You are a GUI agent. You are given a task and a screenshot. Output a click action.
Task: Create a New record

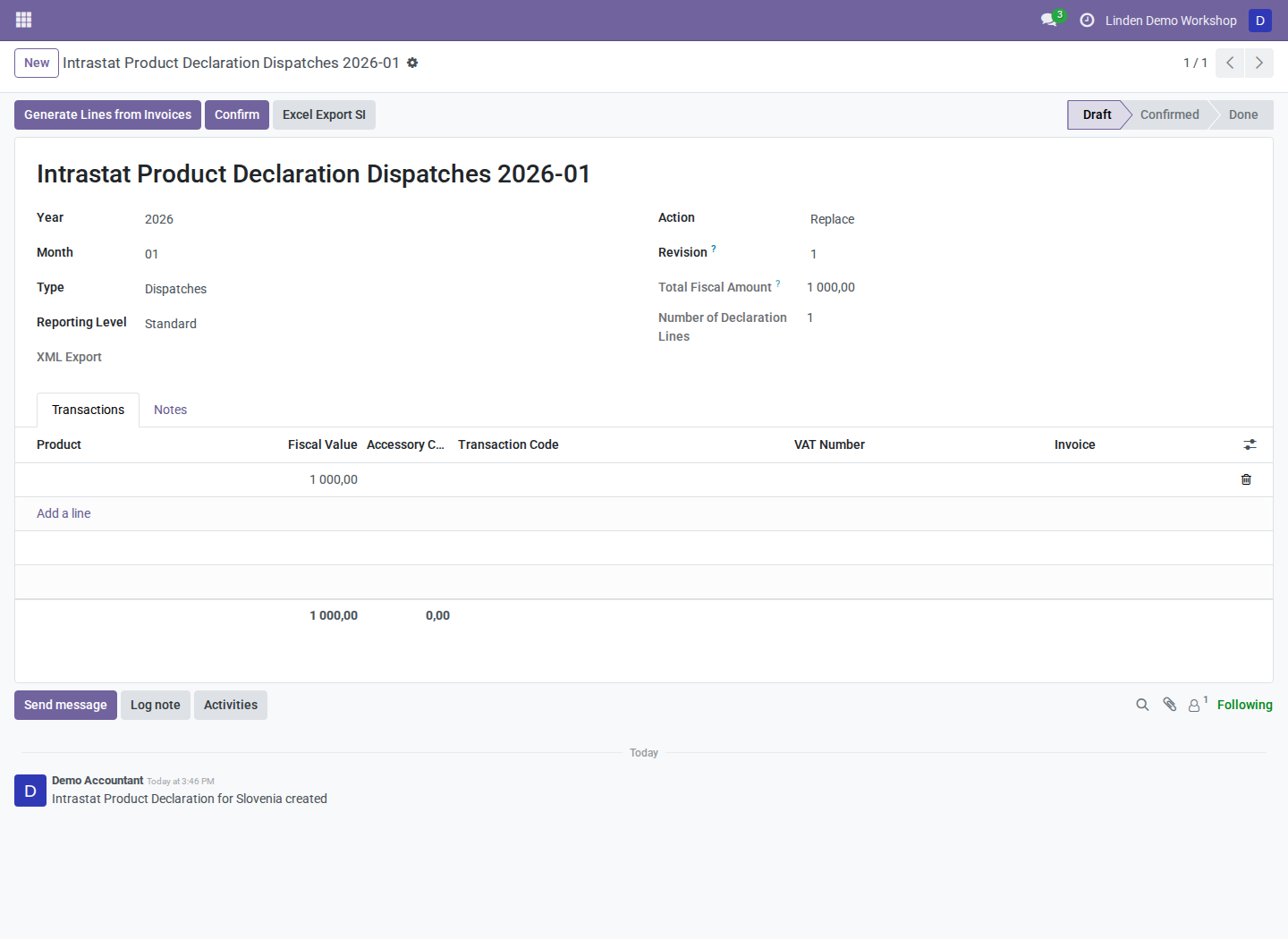37,63
